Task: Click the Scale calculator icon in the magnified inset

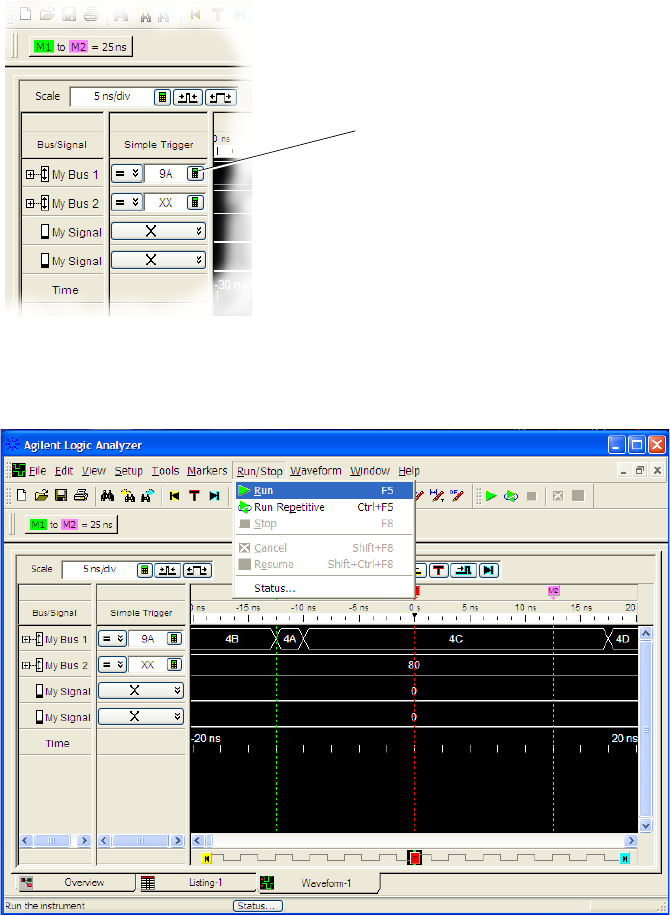Action: 163,97
